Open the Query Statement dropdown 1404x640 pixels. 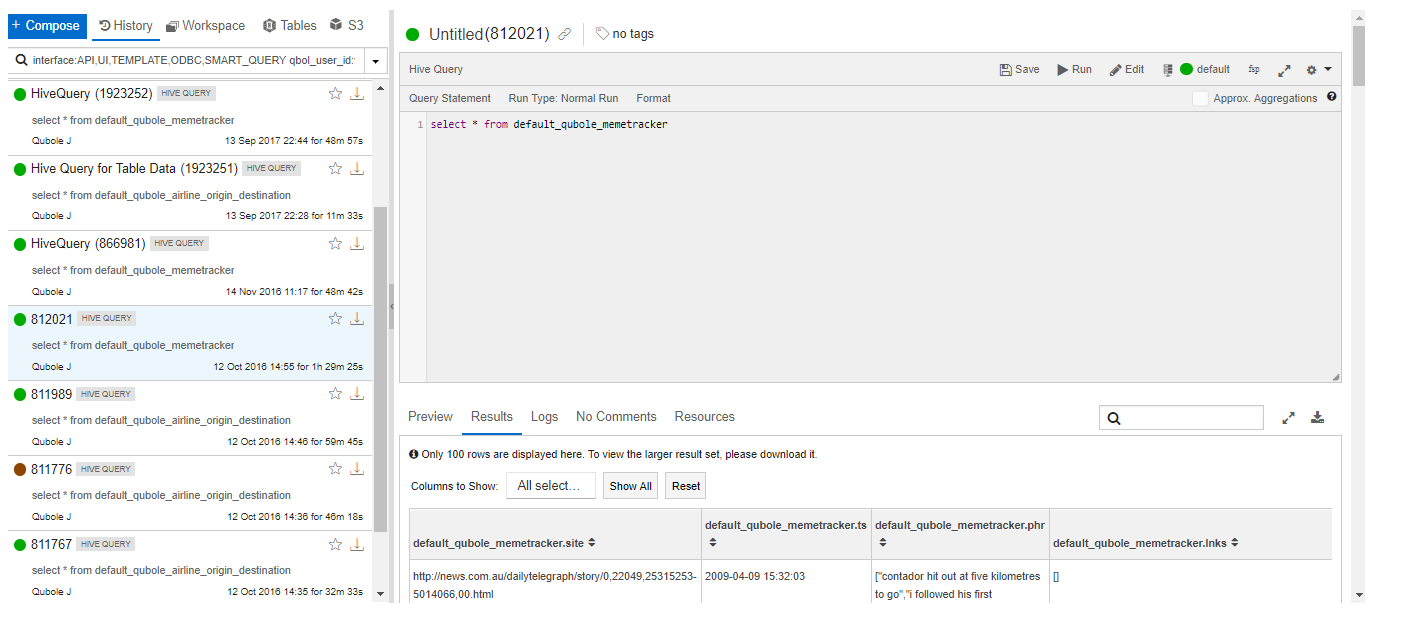450,98
